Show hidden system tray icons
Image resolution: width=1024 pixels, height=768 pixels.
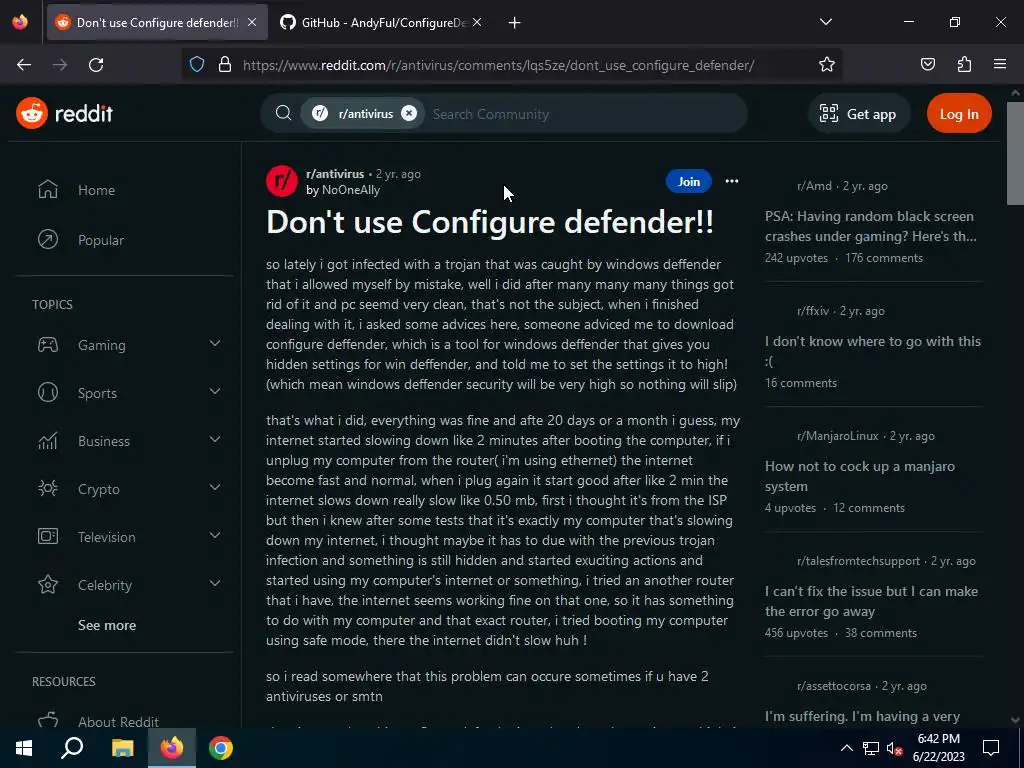tap(846, 748)
